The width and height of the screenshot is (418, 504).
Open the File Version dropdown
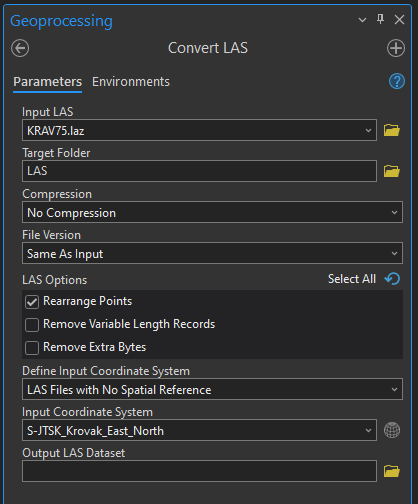click(x=212, y=253)
